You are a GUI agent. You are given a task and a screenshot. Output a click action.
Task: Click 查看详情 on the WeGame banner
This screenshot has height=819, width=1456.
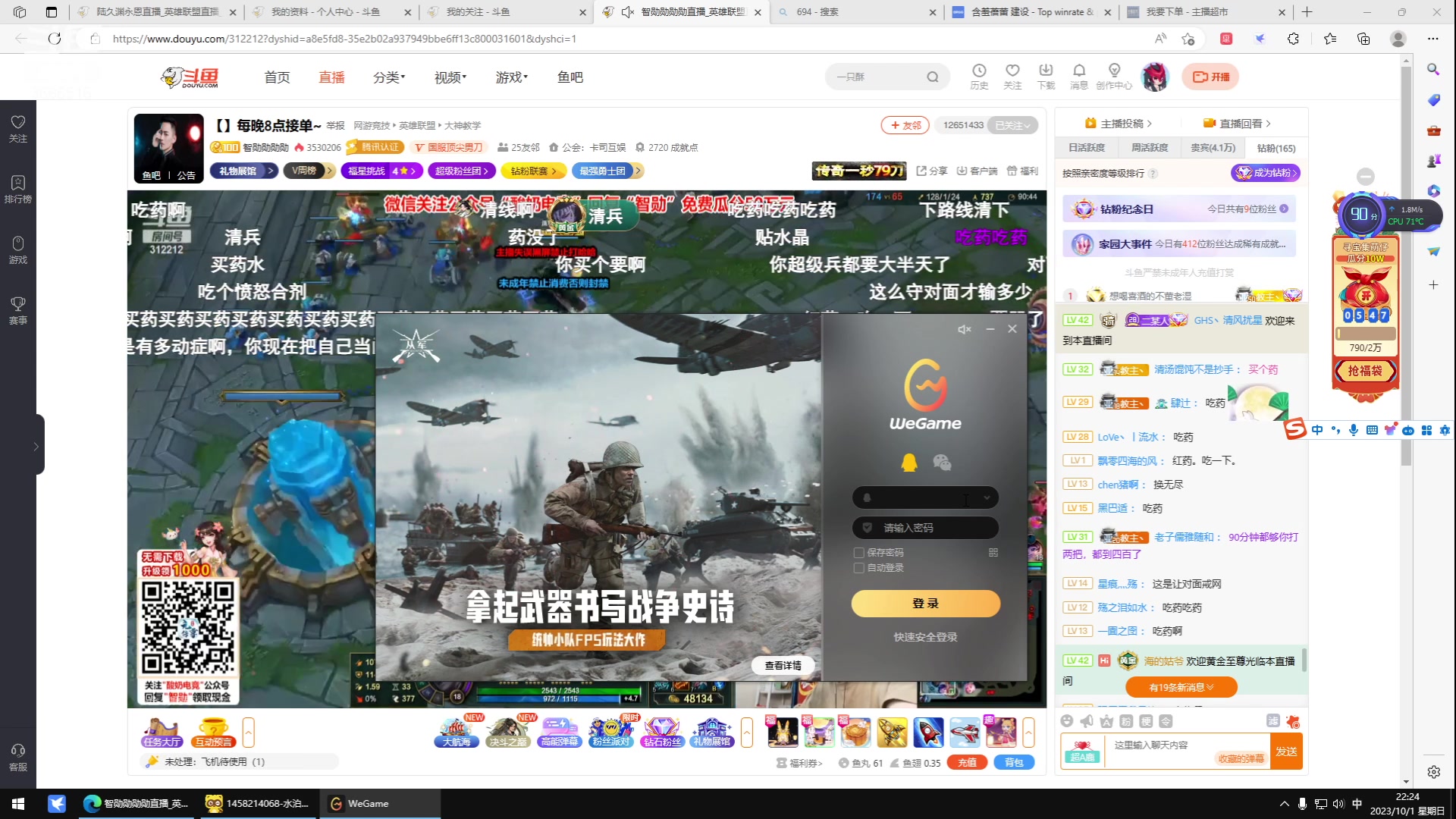[x=783, y=666]
